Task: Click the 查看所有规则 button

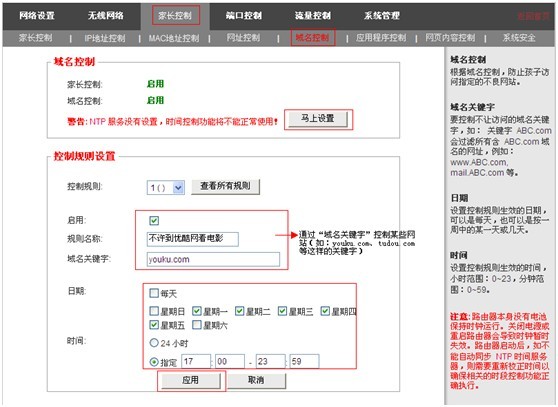Action: 225,186
